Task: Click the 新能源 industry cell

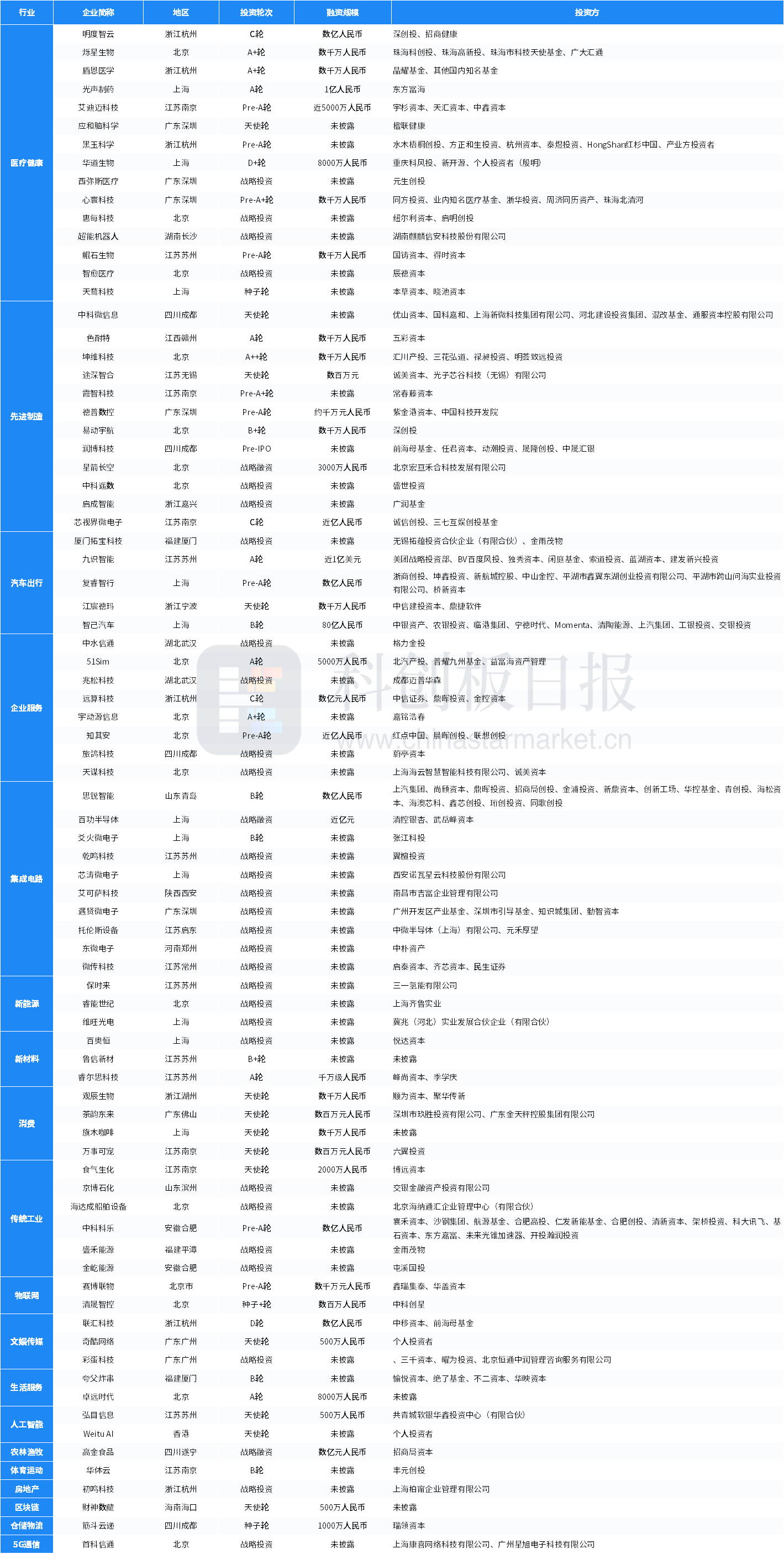Action: tap(27, 1004)
